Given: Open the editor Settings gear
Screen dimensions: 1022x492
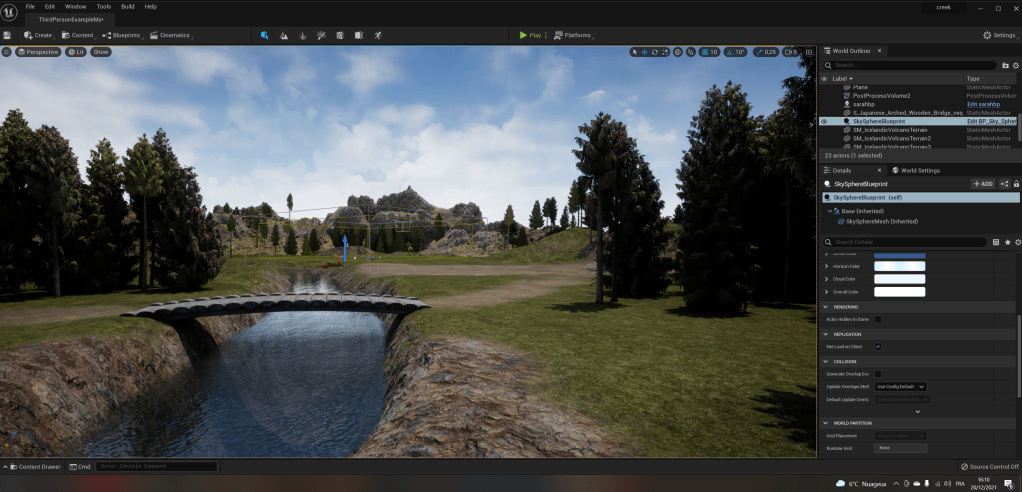Looking at the screenshot, I should [x=999, y=35].
